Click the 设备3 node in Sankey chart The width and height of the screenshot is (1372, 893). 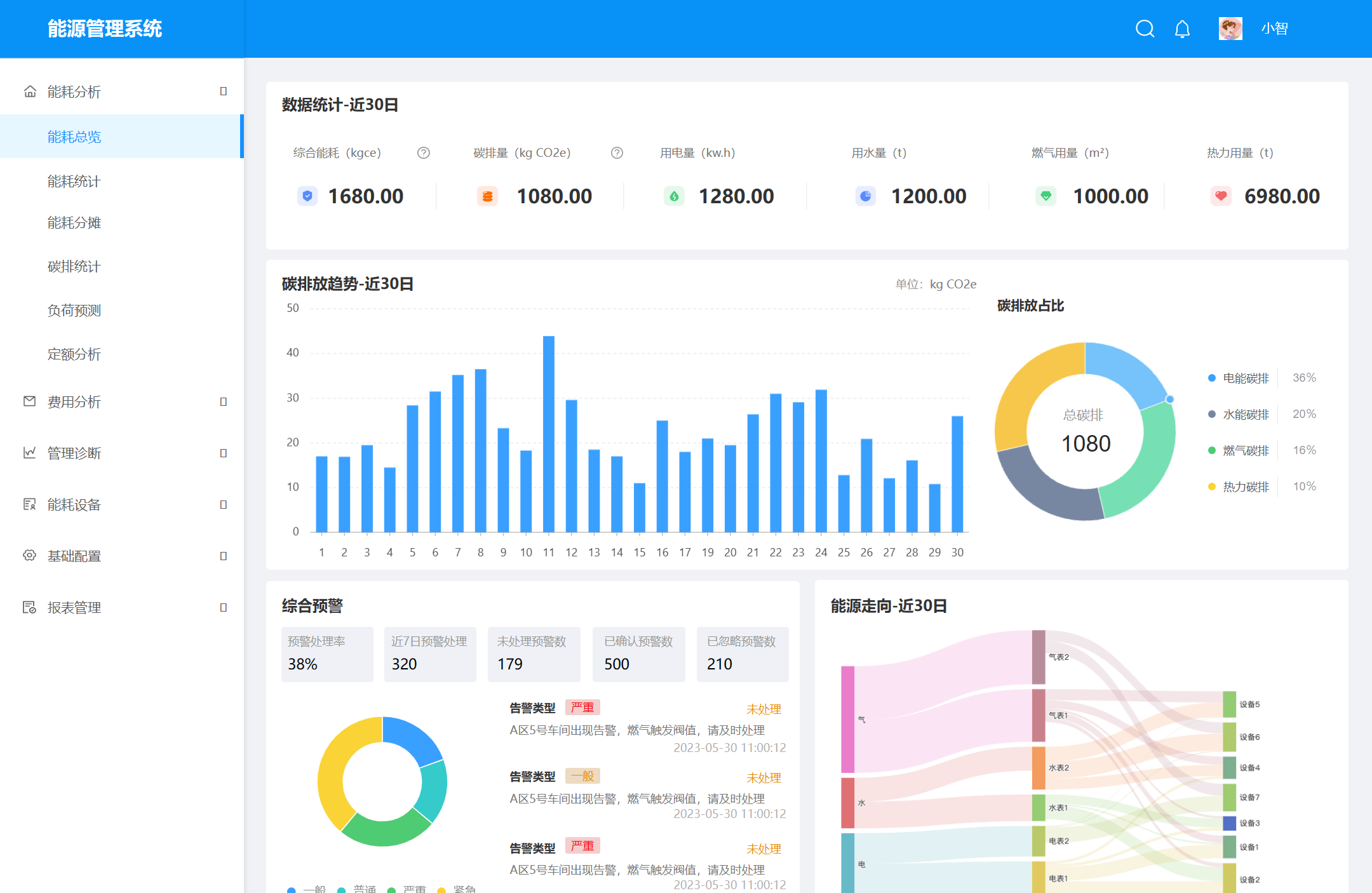tap(1230, 823)
